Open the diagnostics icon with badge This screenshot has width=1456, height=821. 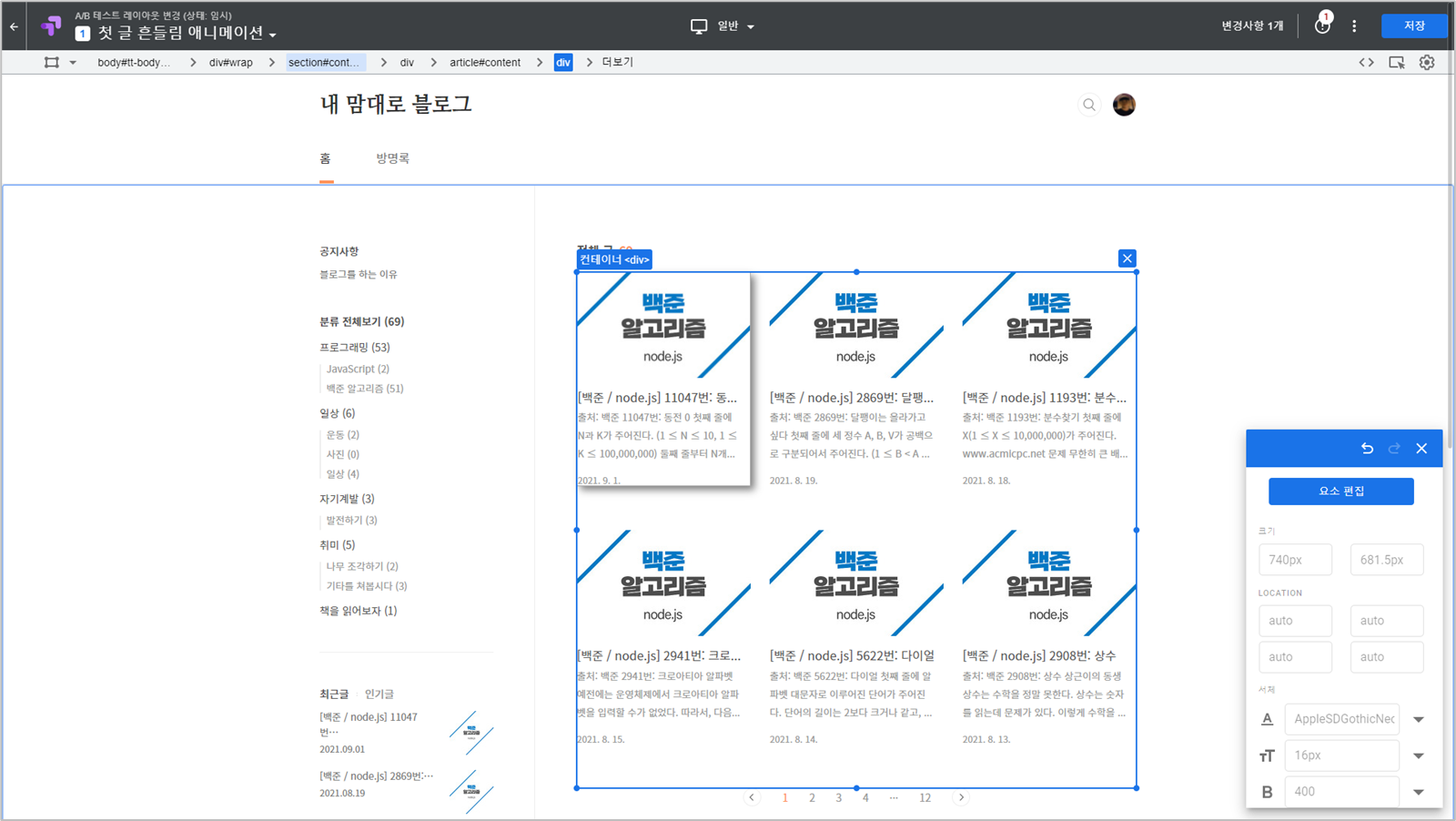pos(1322,25)
